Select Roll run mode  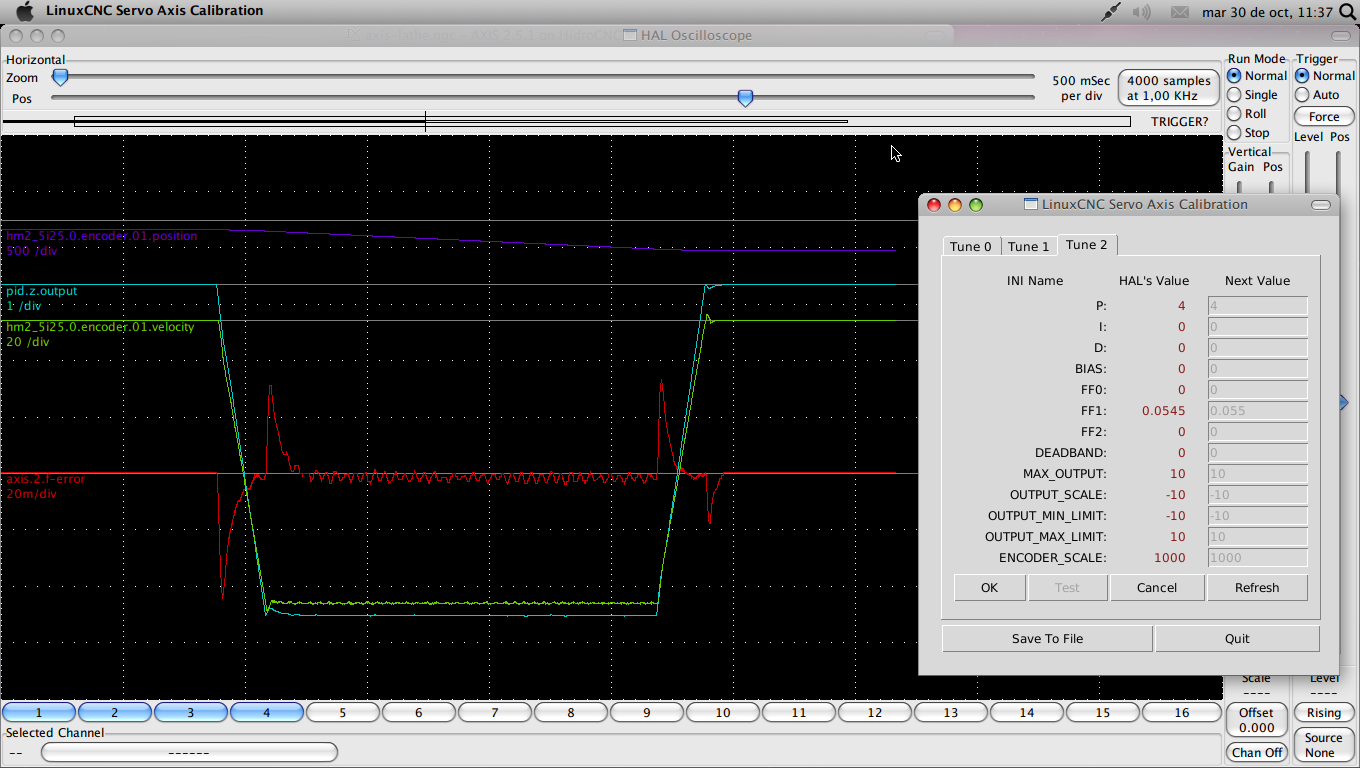(x=1247, y=114)
